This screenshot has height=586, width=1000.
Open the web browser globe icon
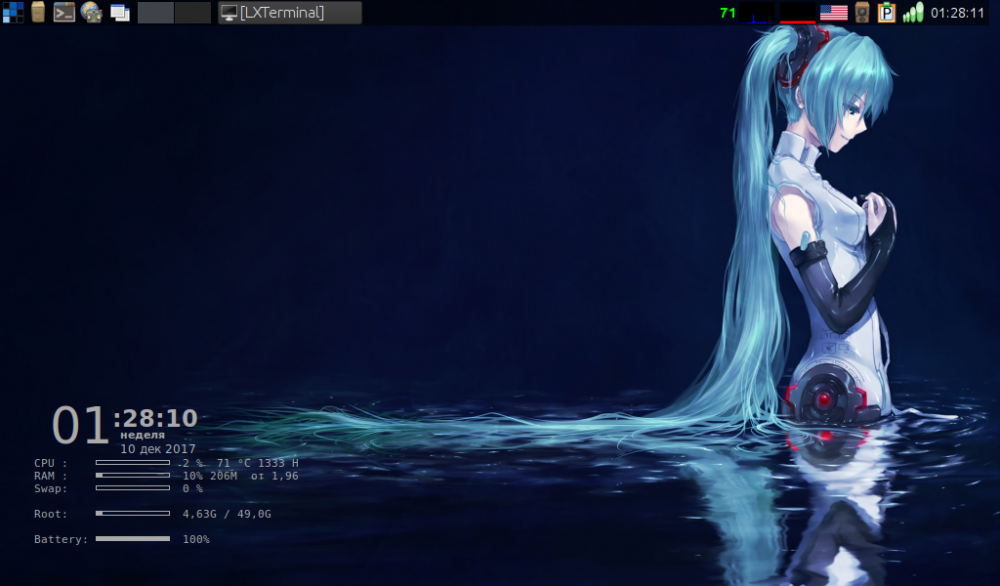click(x=91, y=12)
